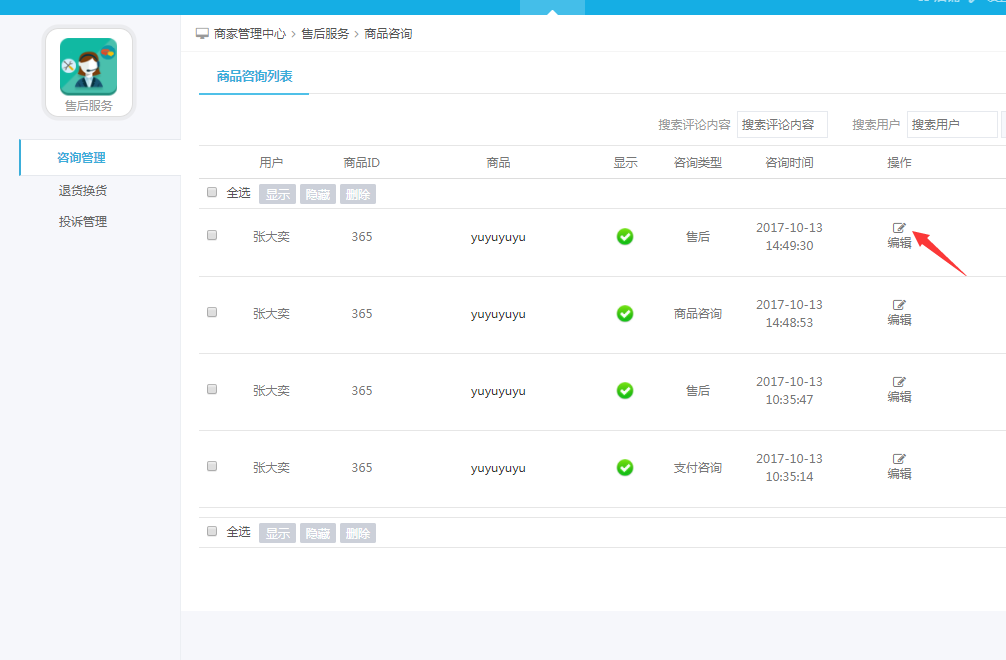1006x660 pixels.
Task: Toggle green display checkmark for 售后 14:49:30 row
Action: click(x=625, y=237)
